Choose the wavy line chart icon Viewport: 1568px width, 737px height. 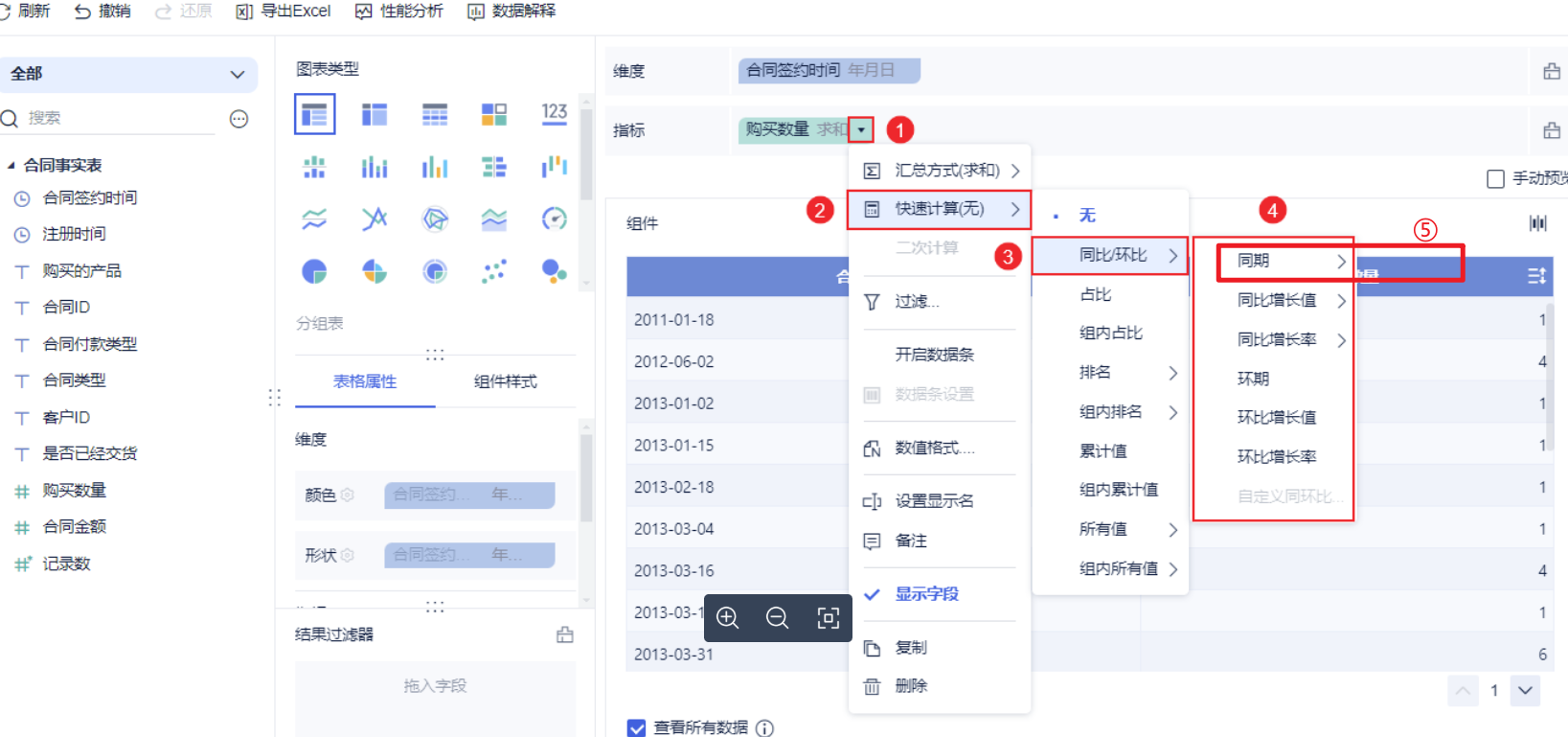tap(314, 219)
